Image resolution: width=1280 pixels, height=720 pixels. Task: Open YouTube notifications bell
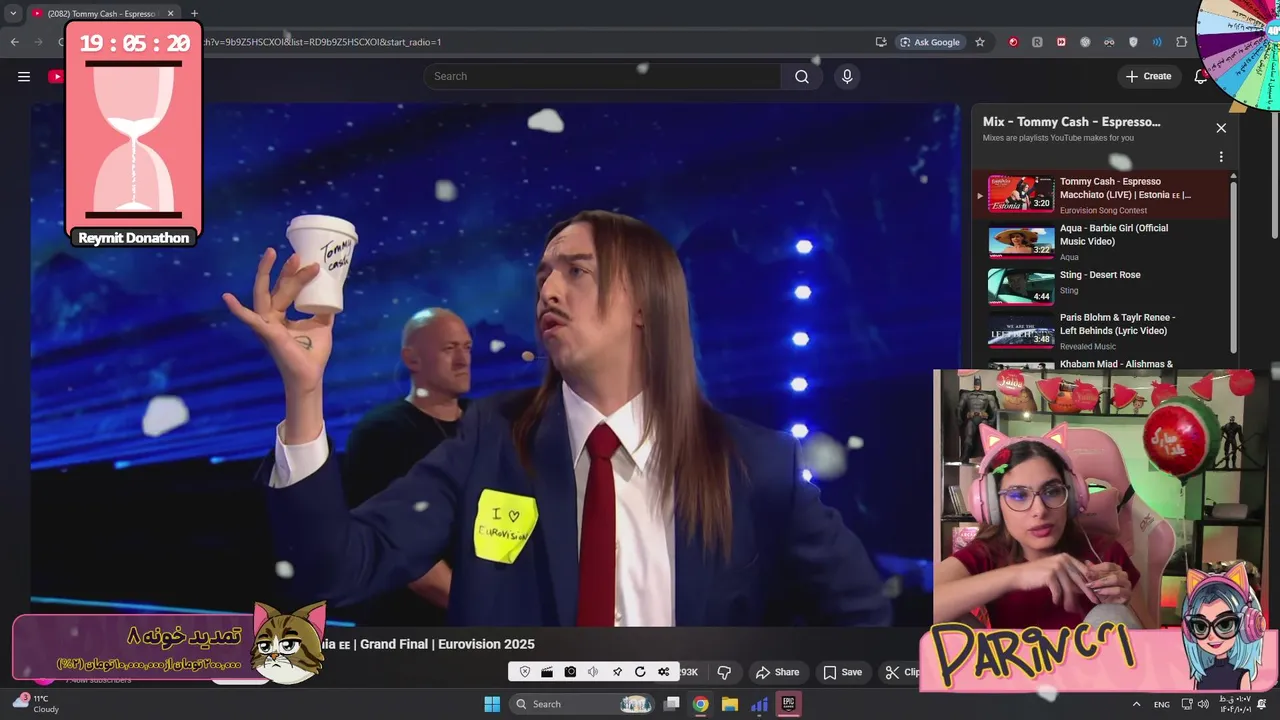coord(1201,76)
